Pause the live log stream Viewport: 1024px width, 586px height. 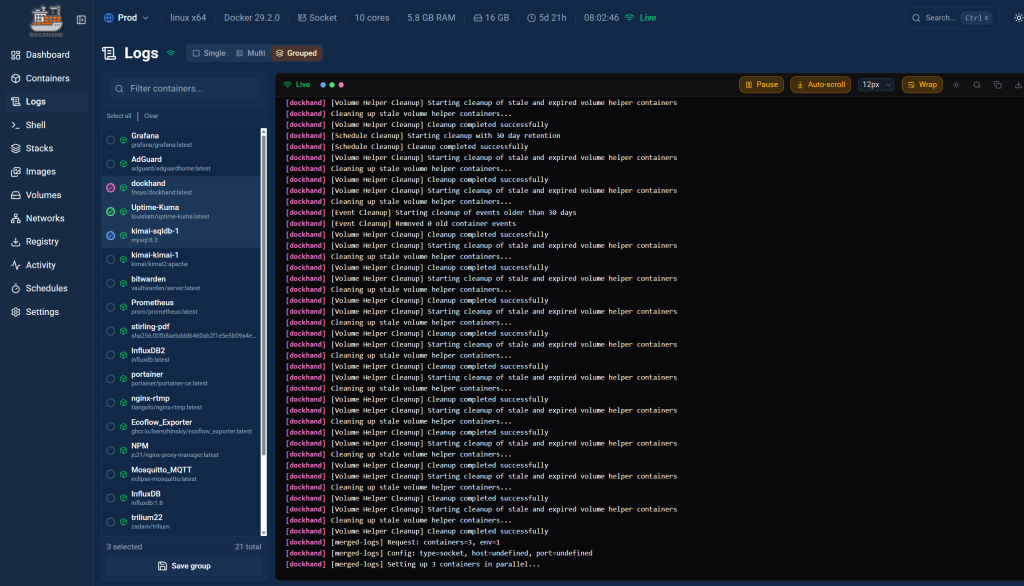point(761,85)
